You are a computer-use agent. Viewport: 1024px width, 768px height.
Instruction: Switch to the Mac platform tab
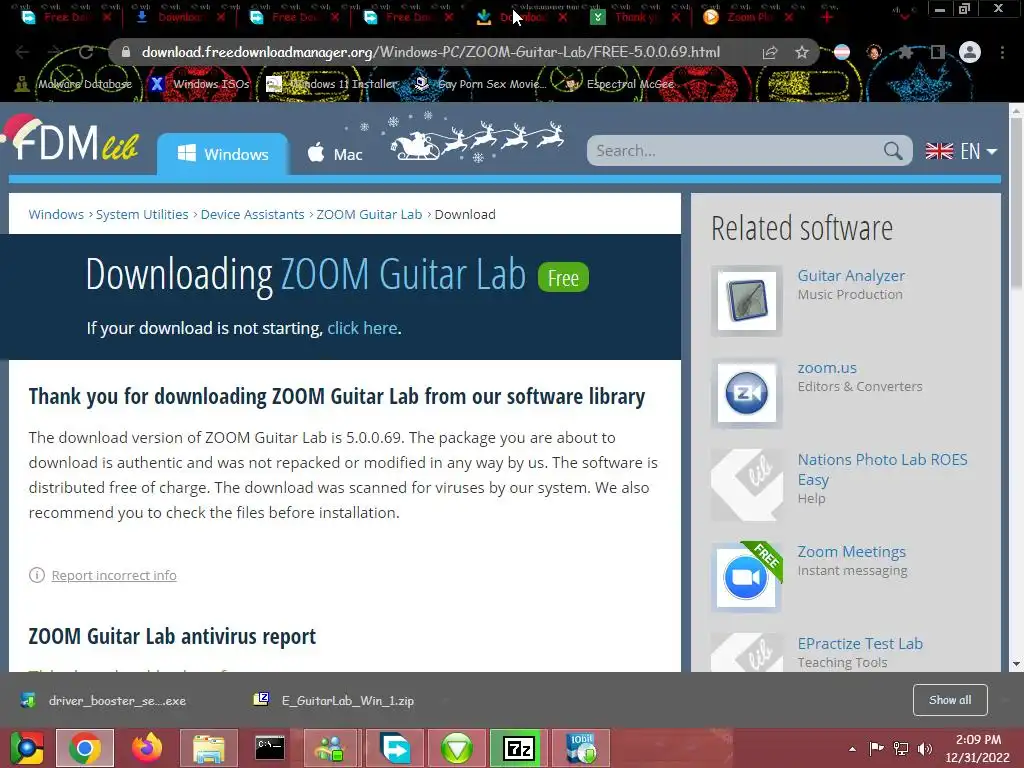point(335,154)
